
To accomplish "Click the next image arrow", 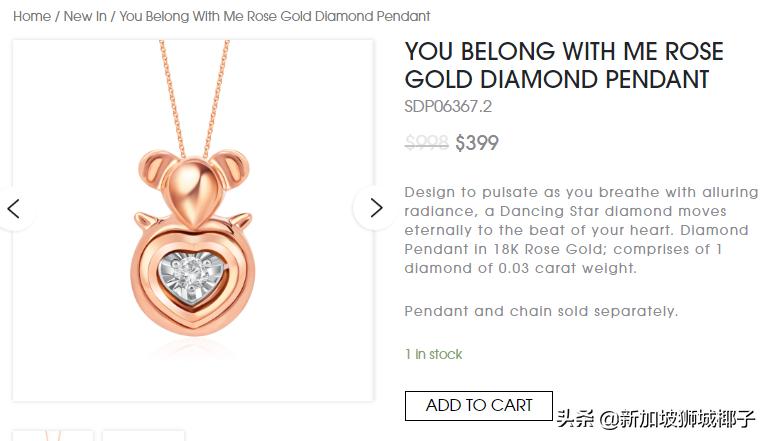I will (x=376, y=208).
